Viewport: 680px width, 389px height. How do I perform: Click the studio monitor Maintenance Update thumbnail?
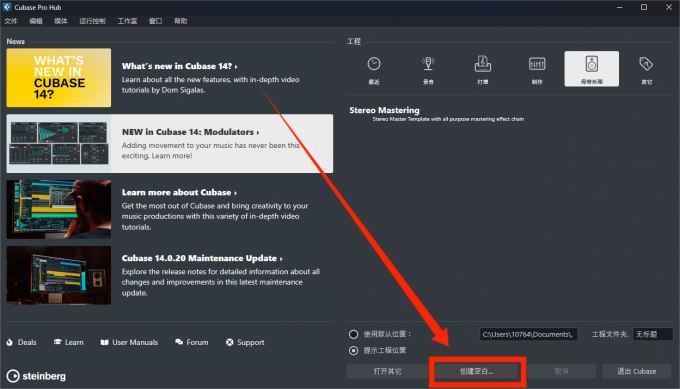[x=59, y=275]
